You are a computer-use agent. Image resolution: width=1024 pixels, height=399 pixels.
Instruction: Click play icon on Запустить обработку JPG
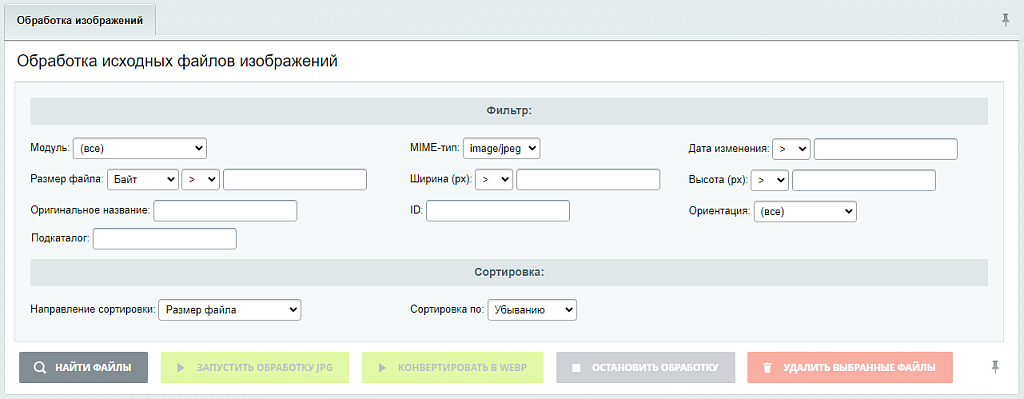pos(180,368)
